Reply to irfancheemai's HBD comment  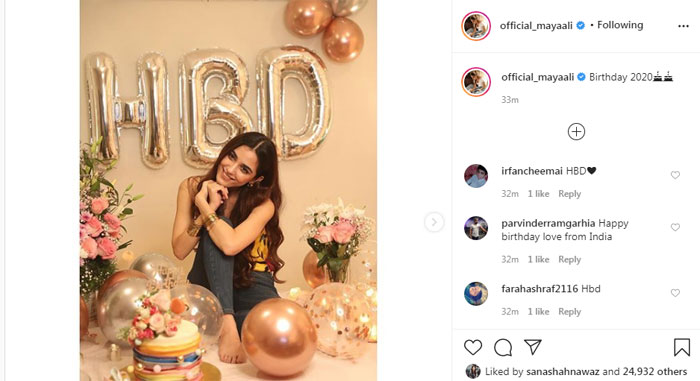[x=570, y=194]
